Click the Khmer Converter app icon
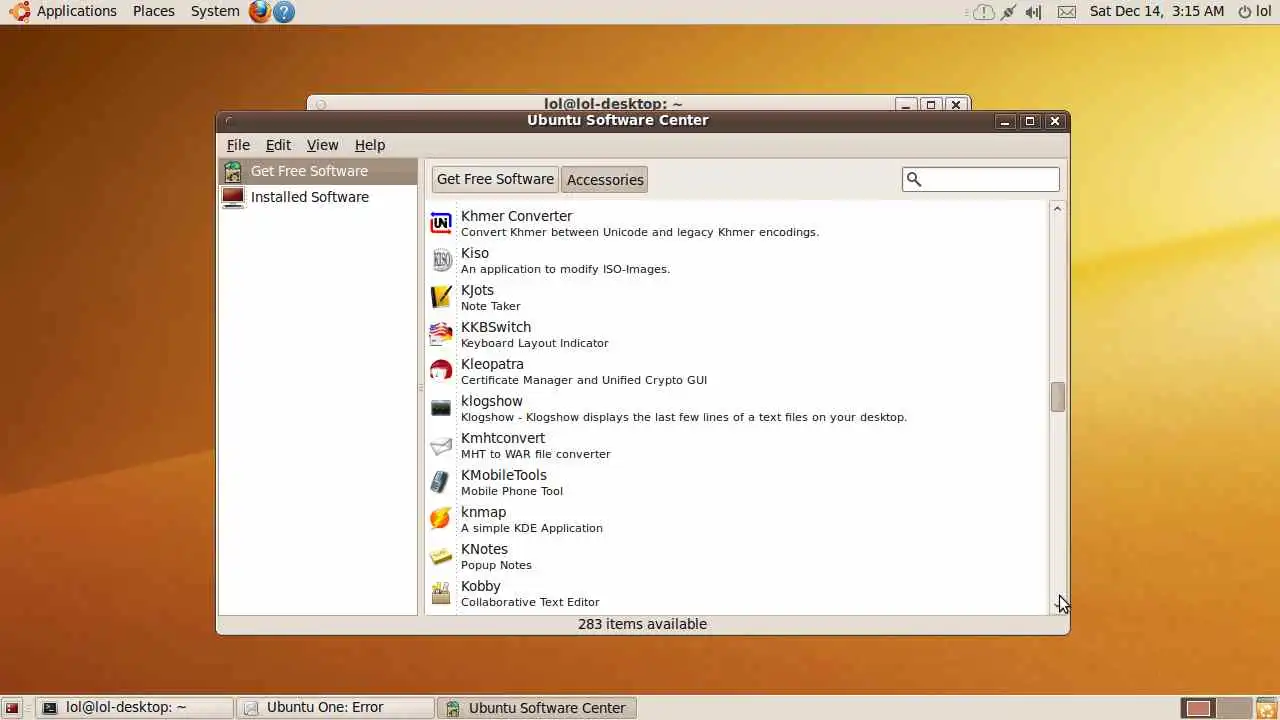 tap(441, 223)
